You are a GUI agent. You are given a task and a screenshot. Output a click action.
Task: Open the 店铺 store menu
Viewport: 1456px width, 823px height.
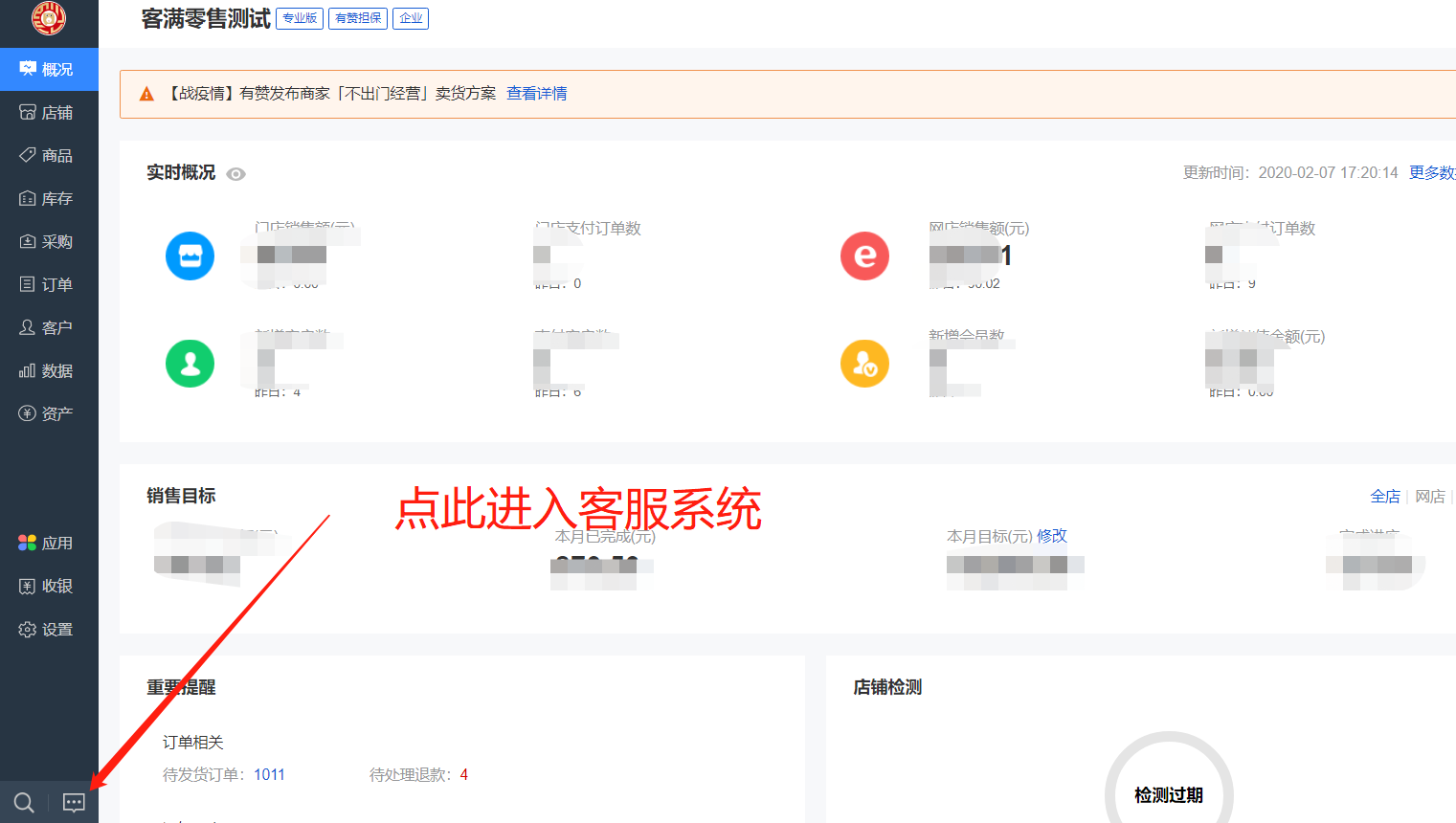(49, 112)
